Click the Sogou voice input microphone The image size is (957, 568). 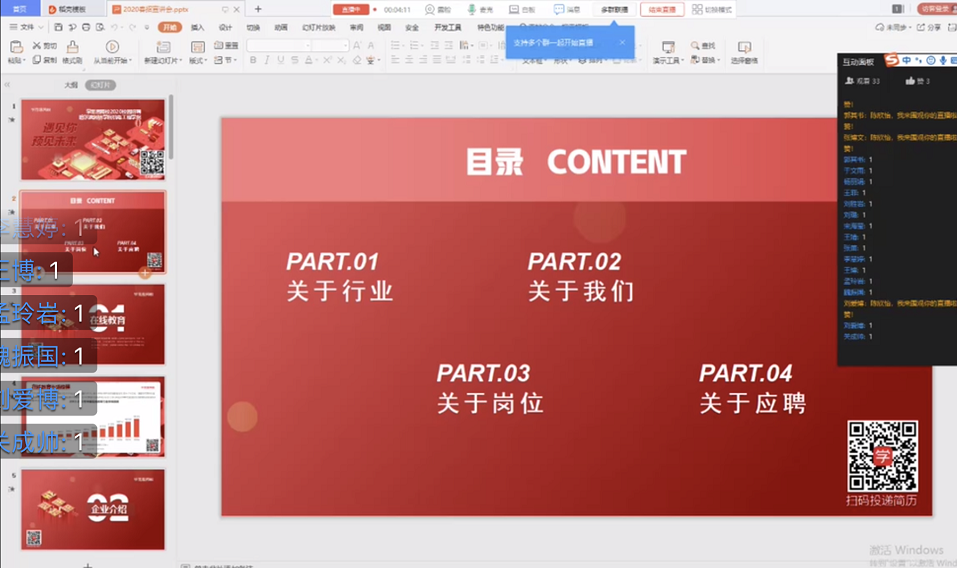tap(943, 60)
